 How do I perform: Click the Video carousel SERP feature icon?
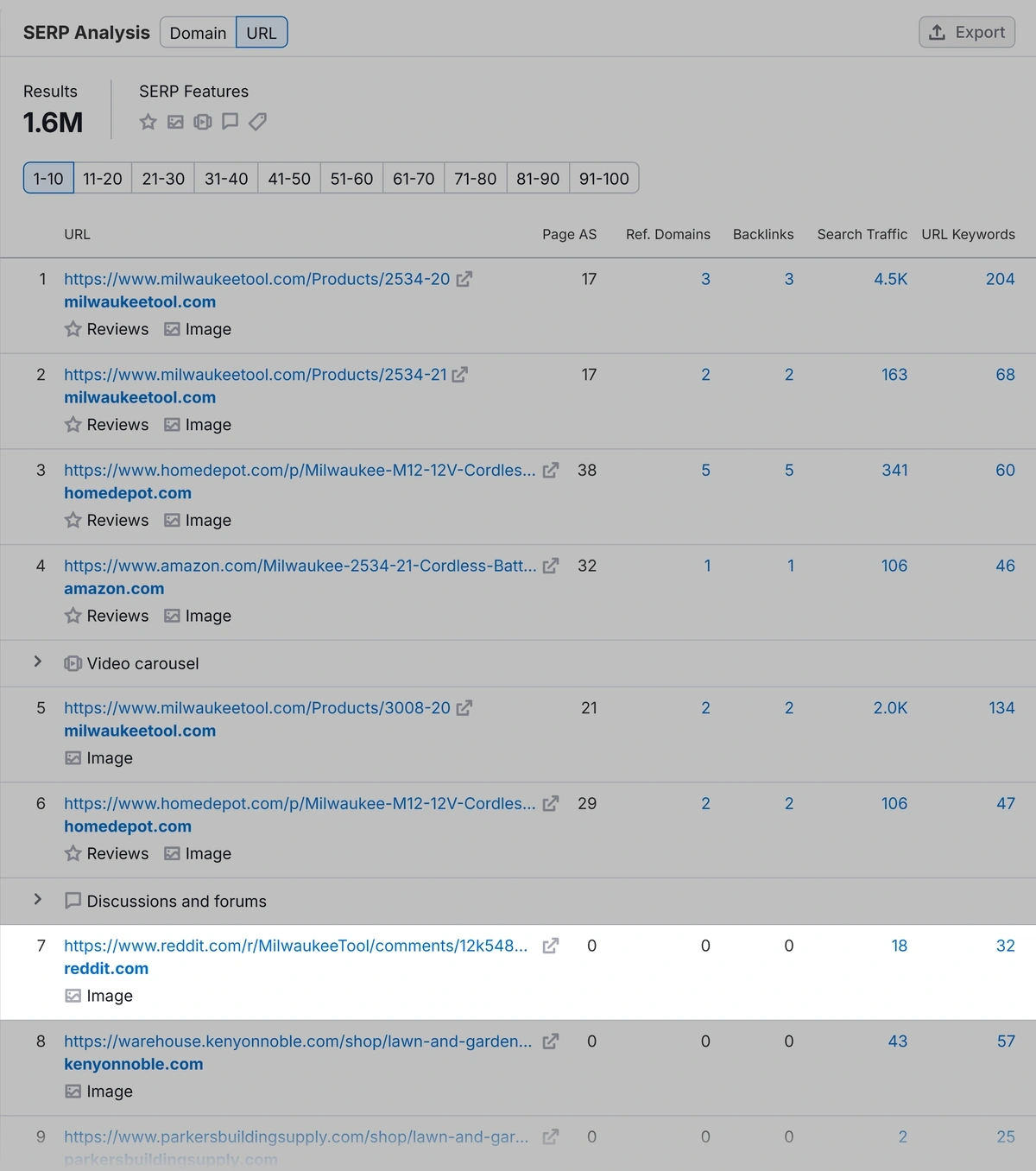[x=203, y=122]
